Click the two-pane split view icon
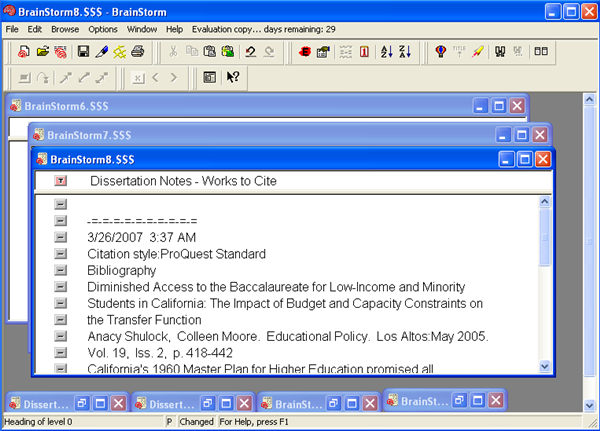The width and height of the screenshot is (600, 431). coord(541,51)
